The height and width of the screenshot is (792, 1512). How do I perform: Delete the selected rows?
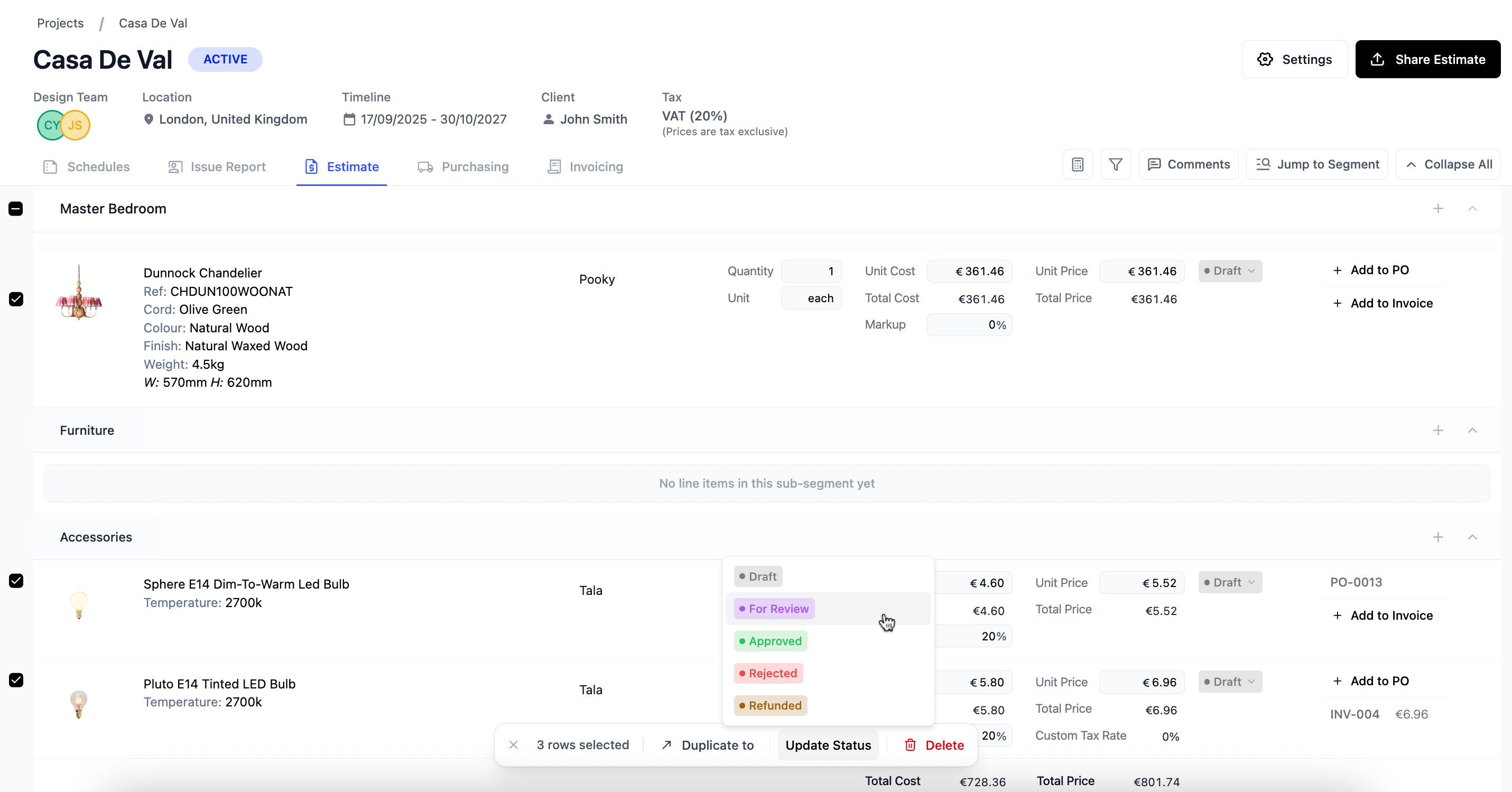coord(934,745)
